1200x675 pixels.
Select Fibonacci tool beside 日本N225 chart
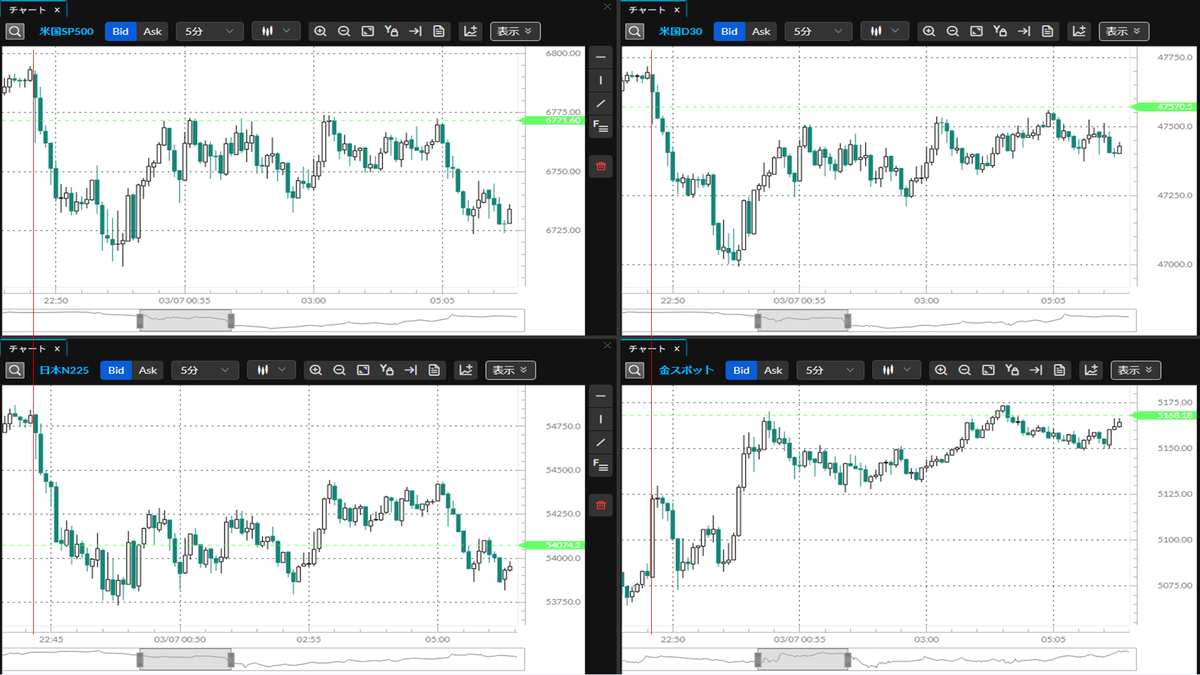[x=601, y=464]
